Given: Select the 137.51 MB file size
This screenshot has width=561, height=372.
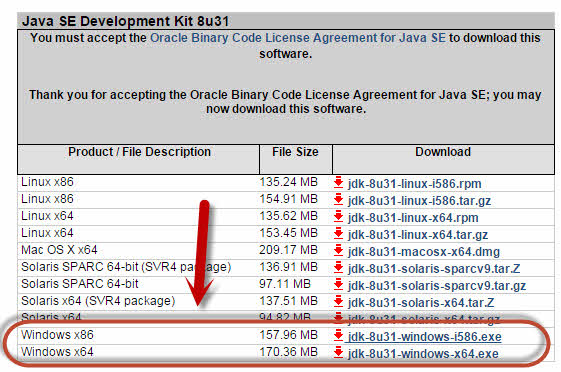Looking at the screenshot, I should tap(288, 301).
